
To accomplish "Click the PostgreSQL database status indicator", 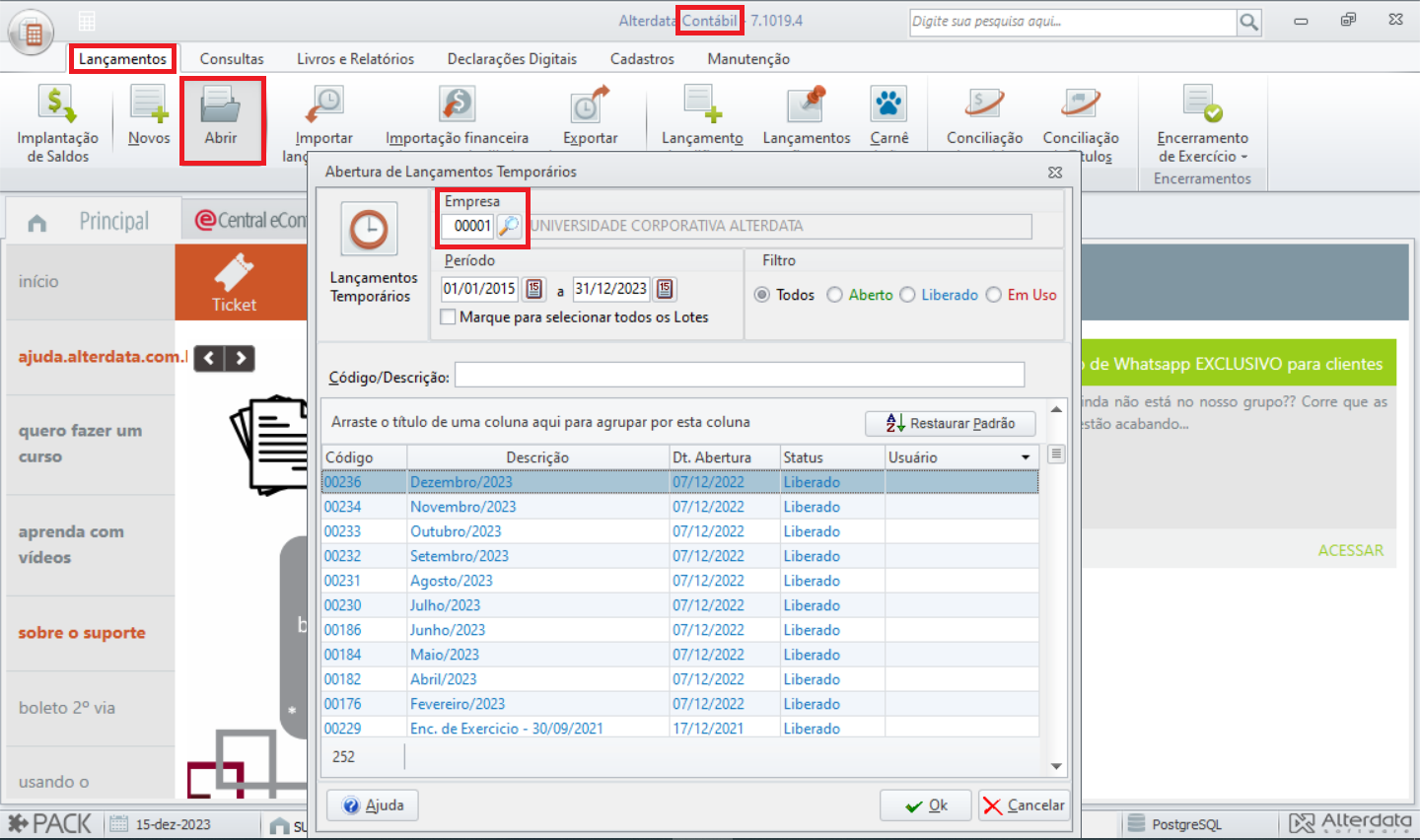I will point(1174,824).
